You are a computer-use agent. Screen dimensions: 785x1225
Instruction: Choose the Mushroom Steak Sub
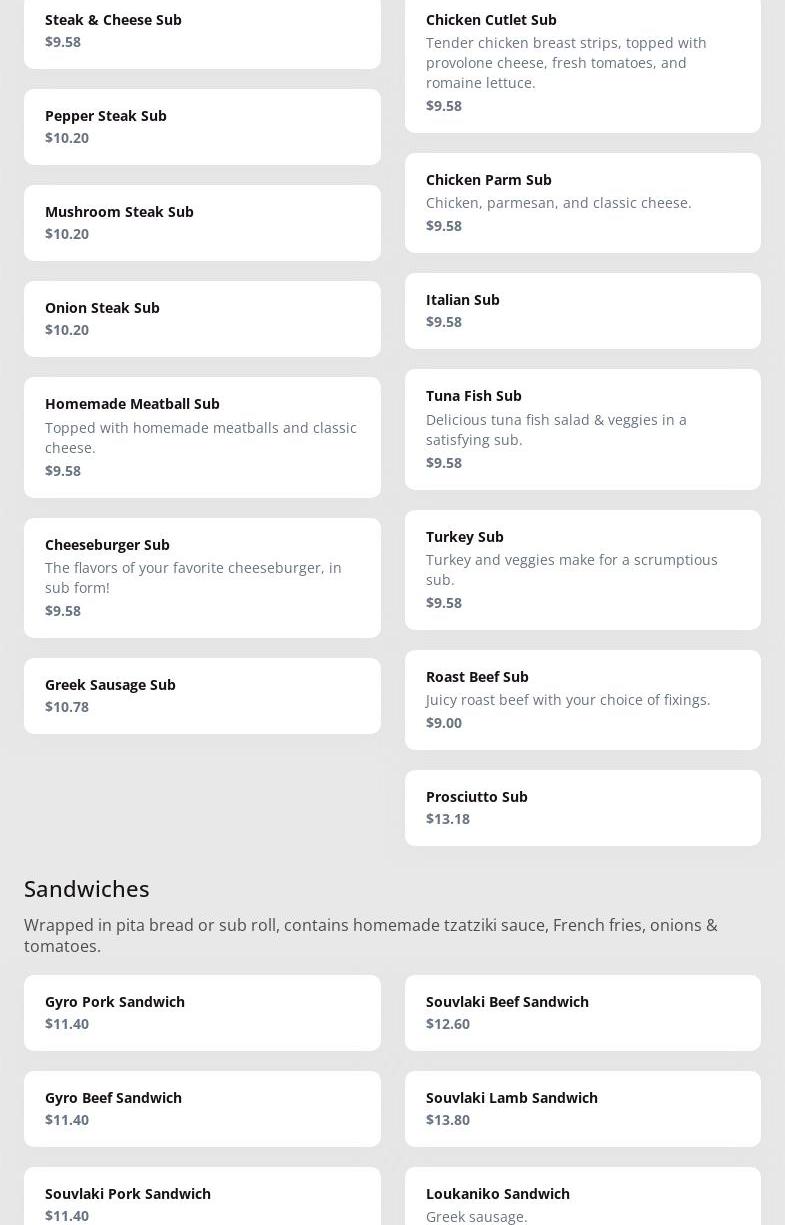tap(202, 223)
